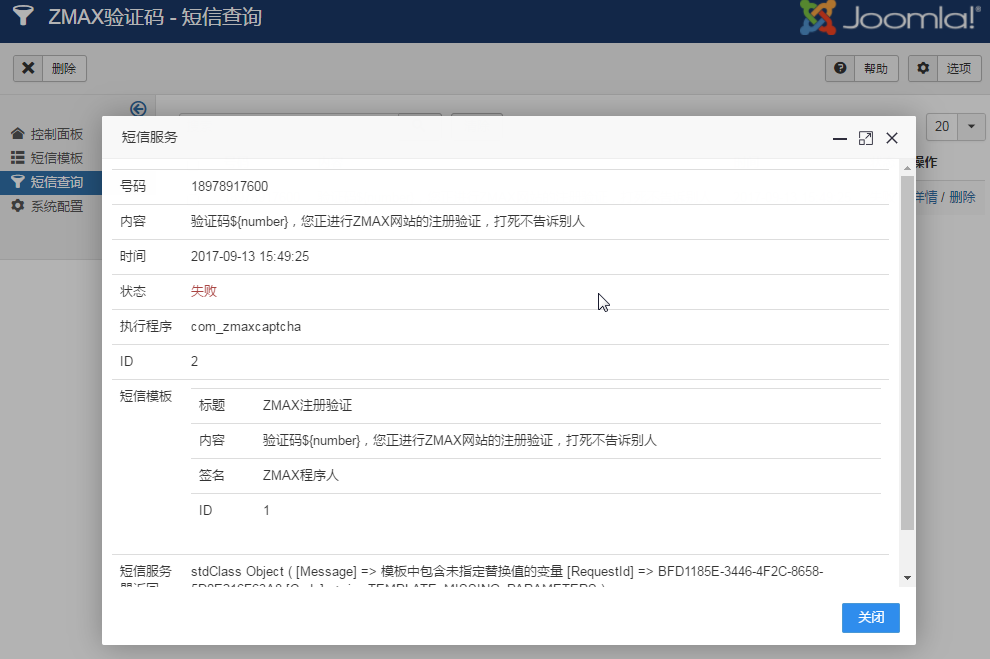
Task: Click the 短信模板 label inside the dialog
Action: click(x=146, y=396)
